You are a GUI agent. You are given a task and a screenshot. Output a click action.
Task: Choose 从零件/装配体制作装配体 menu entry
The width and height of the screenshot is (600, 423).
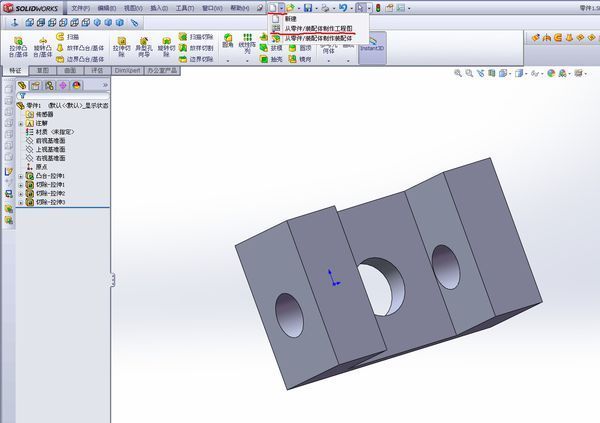tap(319, 38)
